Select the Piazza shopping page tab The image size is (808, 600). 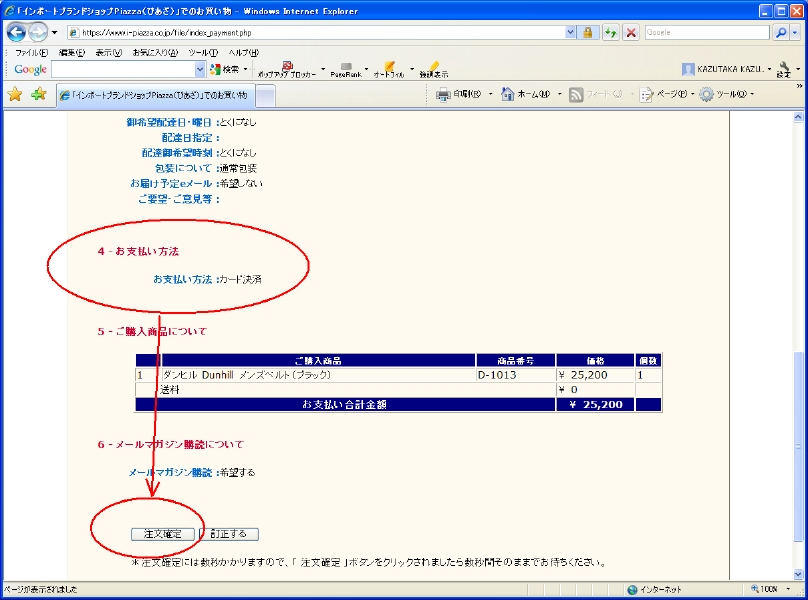click(155, 95)
